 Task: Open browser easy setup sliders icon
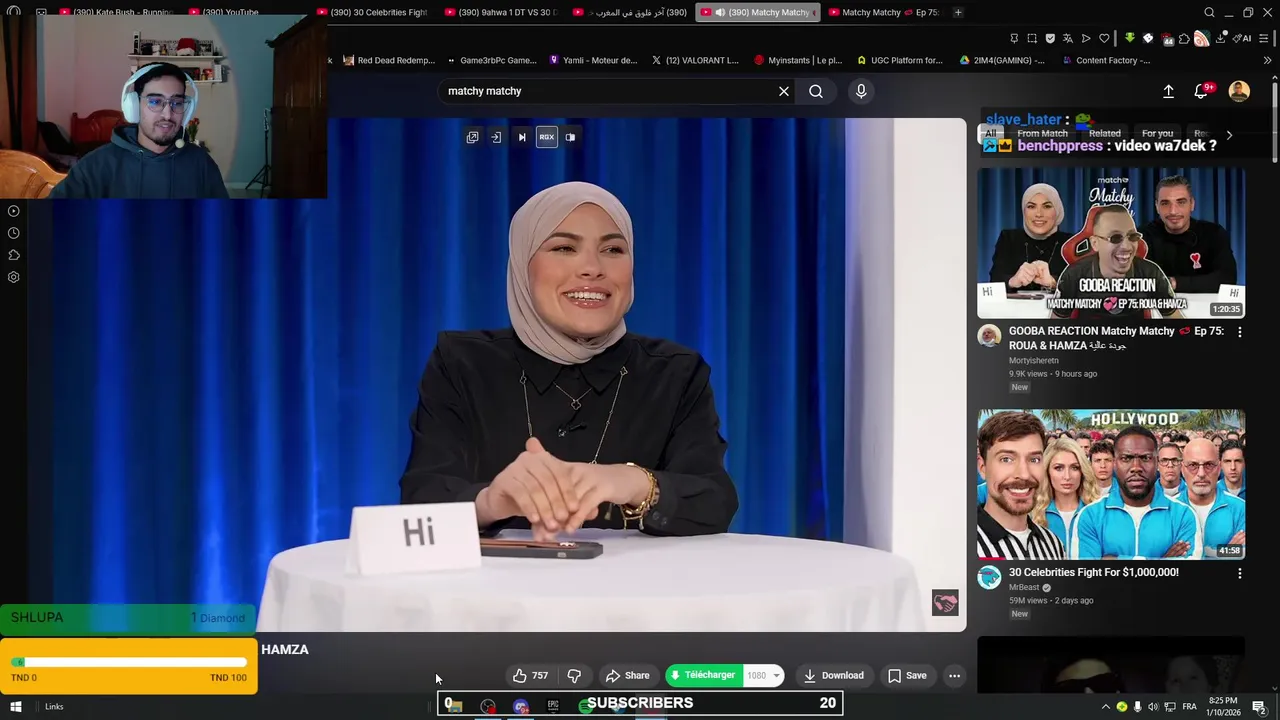click(1265, 38)
